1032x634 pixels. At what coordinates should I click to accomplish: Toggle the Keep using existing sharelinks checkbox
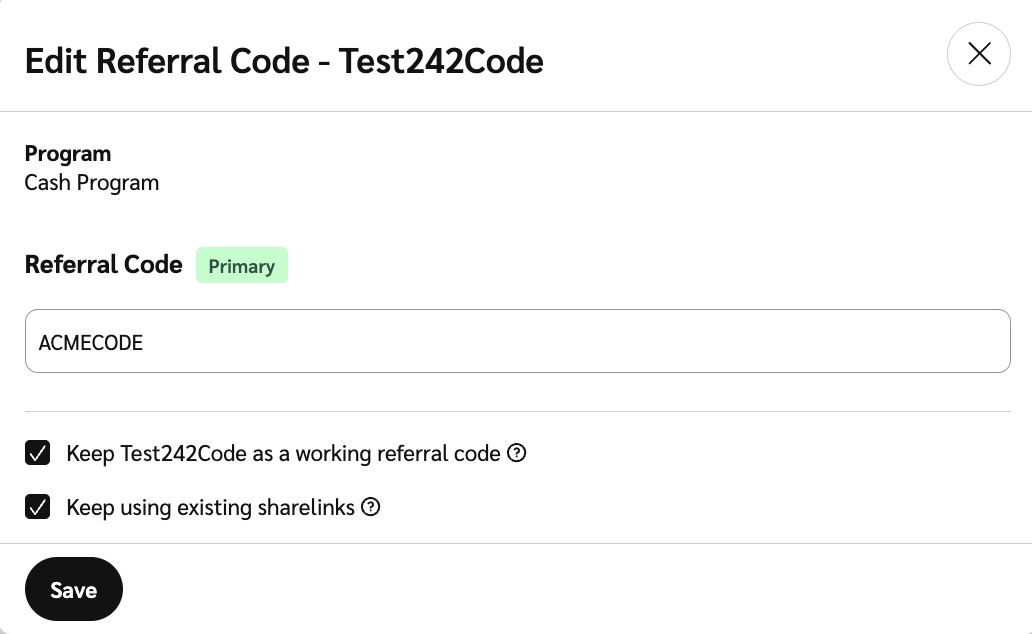pyautogui.click(x=38, y=507)
